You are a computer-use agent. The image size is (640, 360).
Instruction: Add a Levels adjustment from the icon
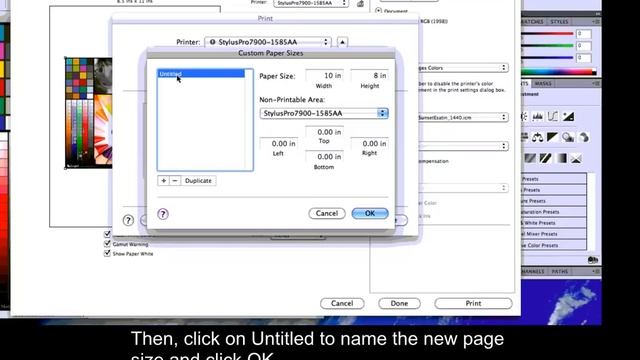(x=538, y=117)
